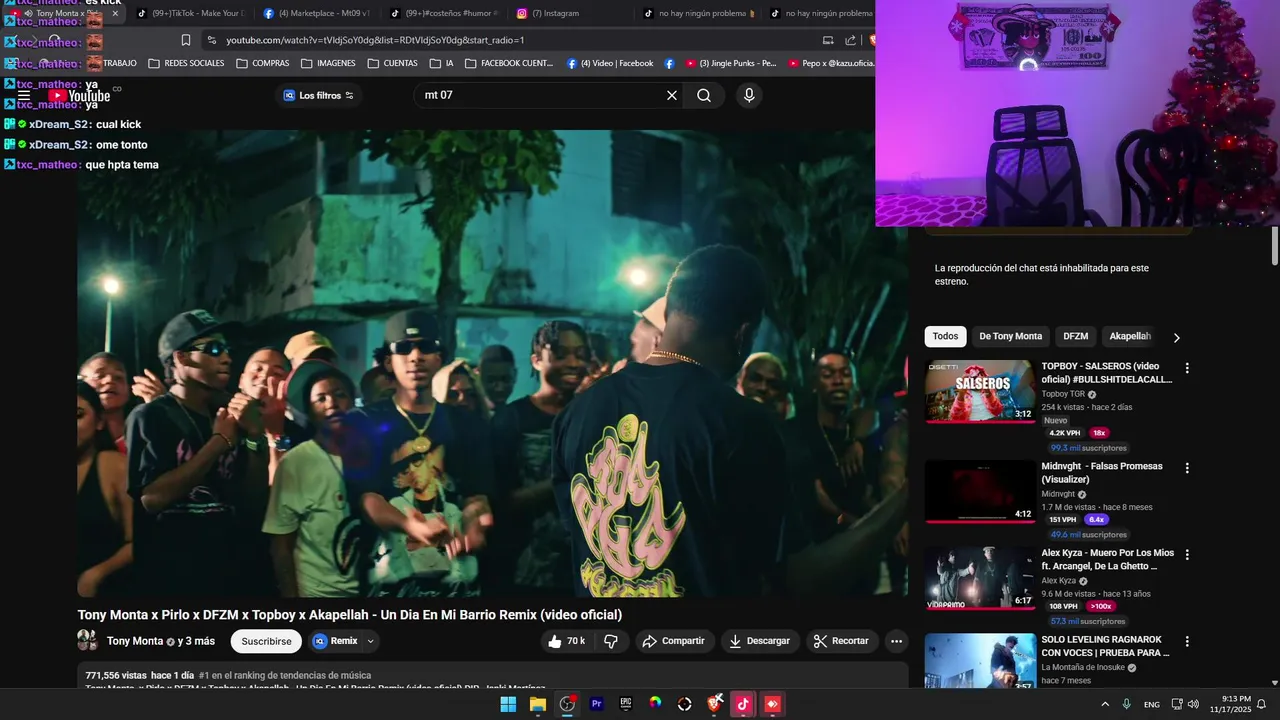Viewport: 1280px width, 720px height.
Task: Click the Recortar clip button
Action: coord(840,641)
